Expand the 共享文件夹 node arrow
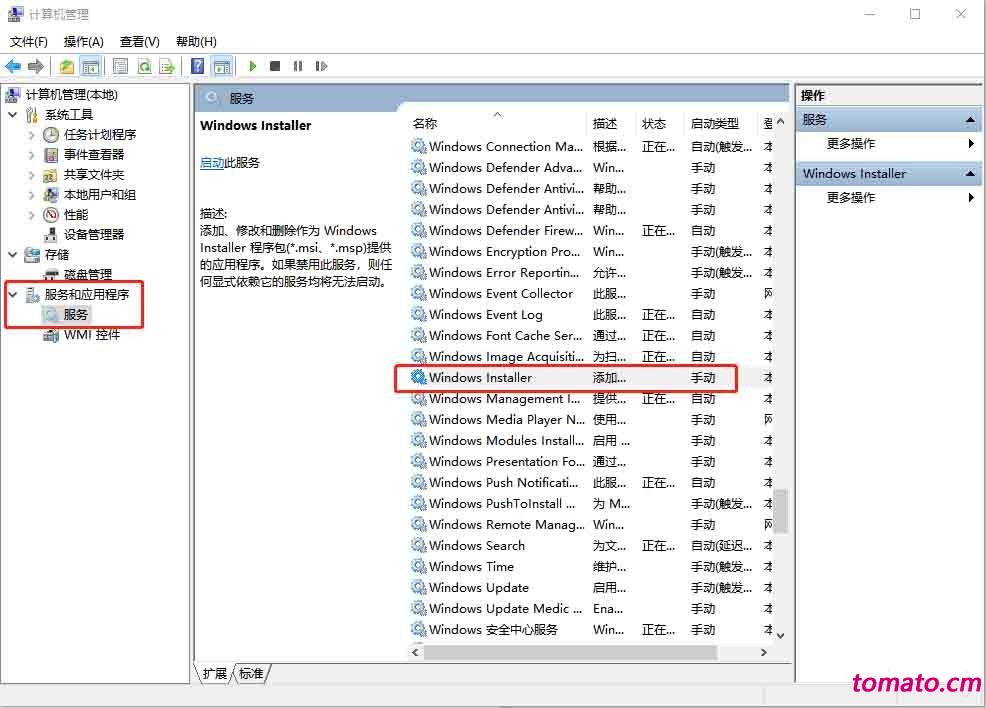986x708 pixels. [x=31, y=175]
